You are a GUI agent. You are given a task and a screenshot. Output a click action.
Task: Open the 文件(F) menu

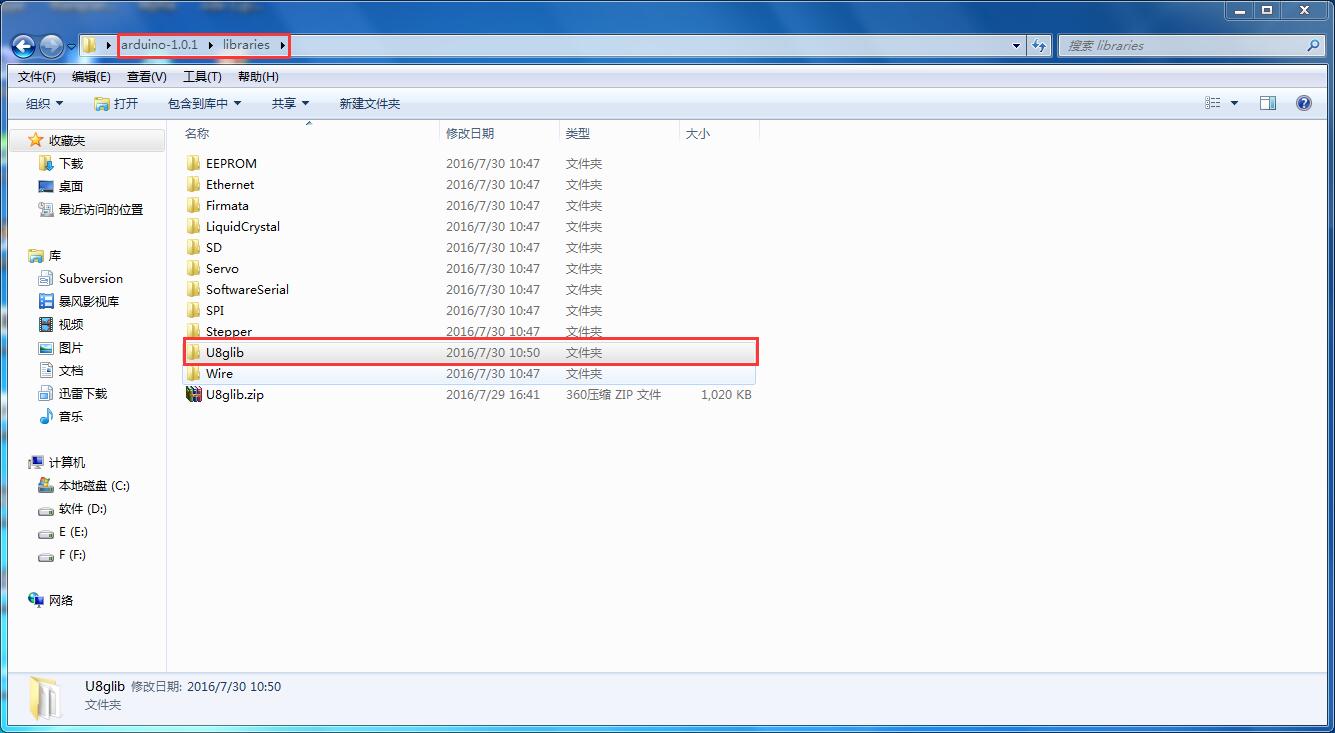[x=37, y=77]
